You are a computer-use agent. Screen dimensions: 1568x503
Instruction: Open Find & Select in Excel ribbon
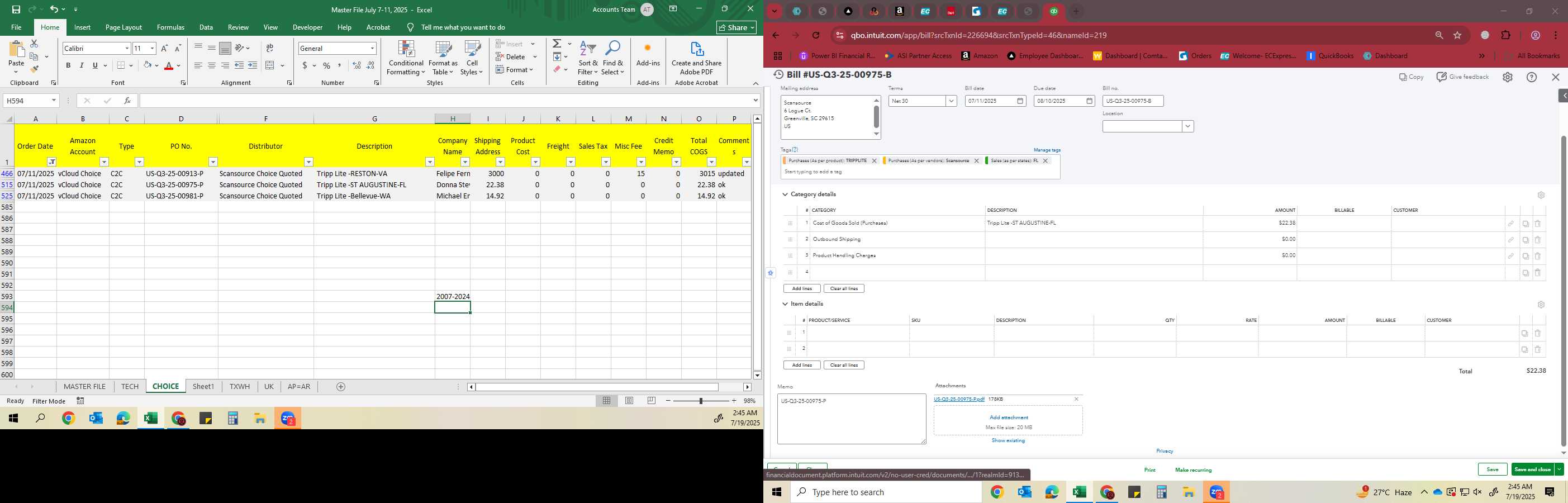click(x=613, y=59)
